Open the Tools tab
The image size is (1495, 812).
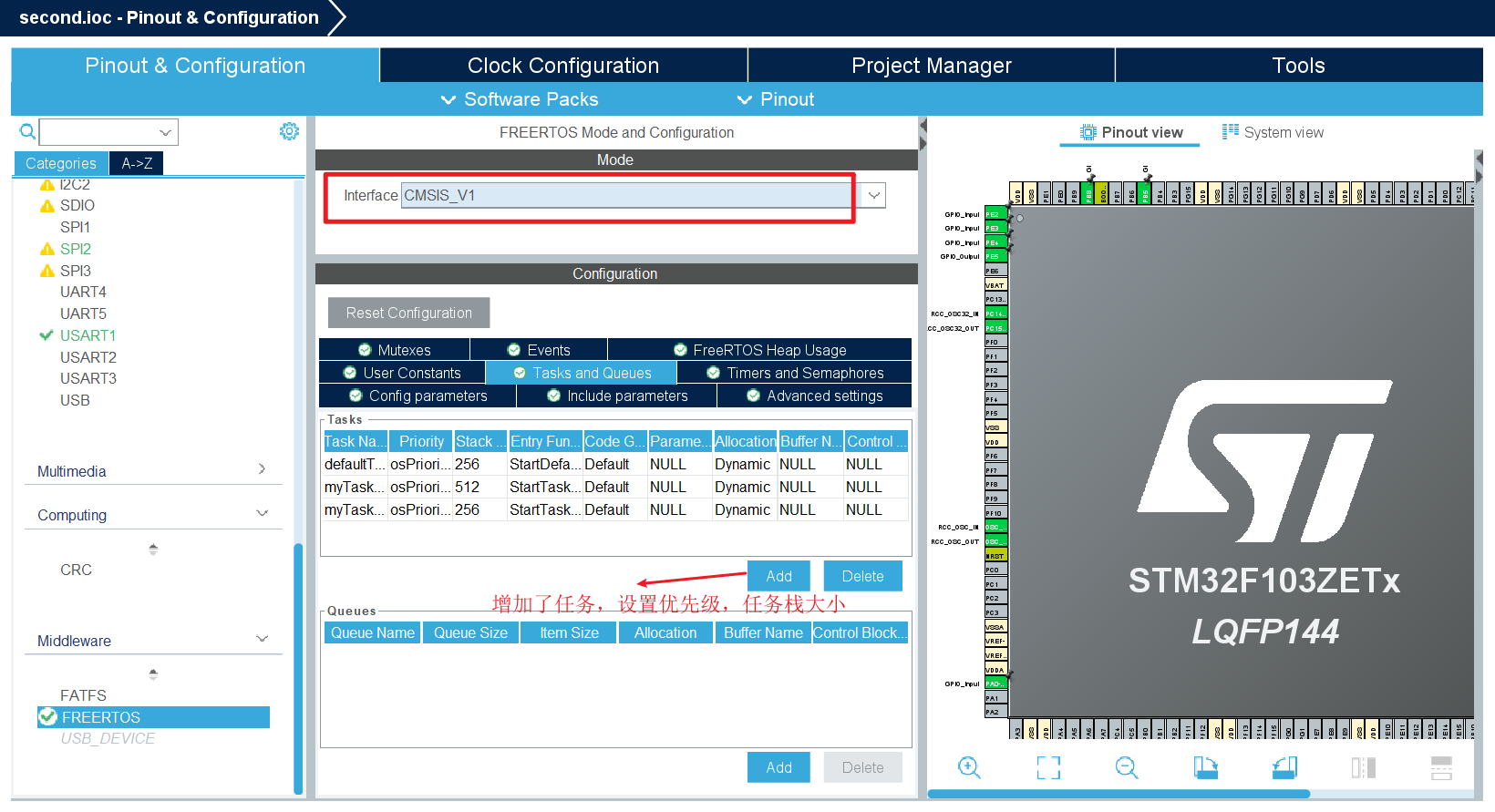pos(1299,66)
